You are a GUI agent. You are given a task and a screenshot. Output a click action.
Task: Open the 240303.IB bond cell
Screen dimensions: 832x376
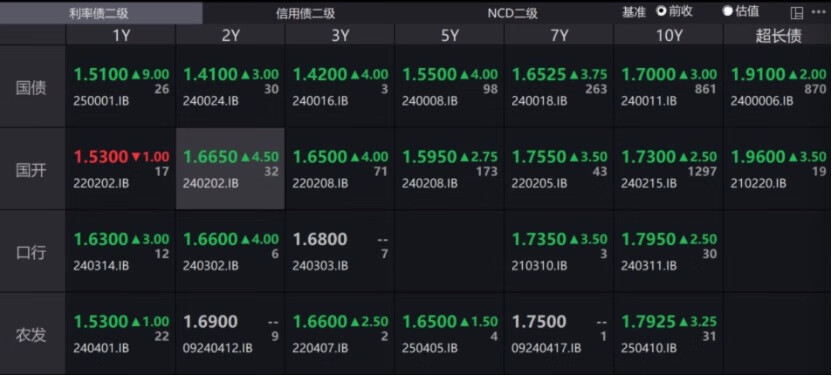pyautogui.click(x=340, y=251)
